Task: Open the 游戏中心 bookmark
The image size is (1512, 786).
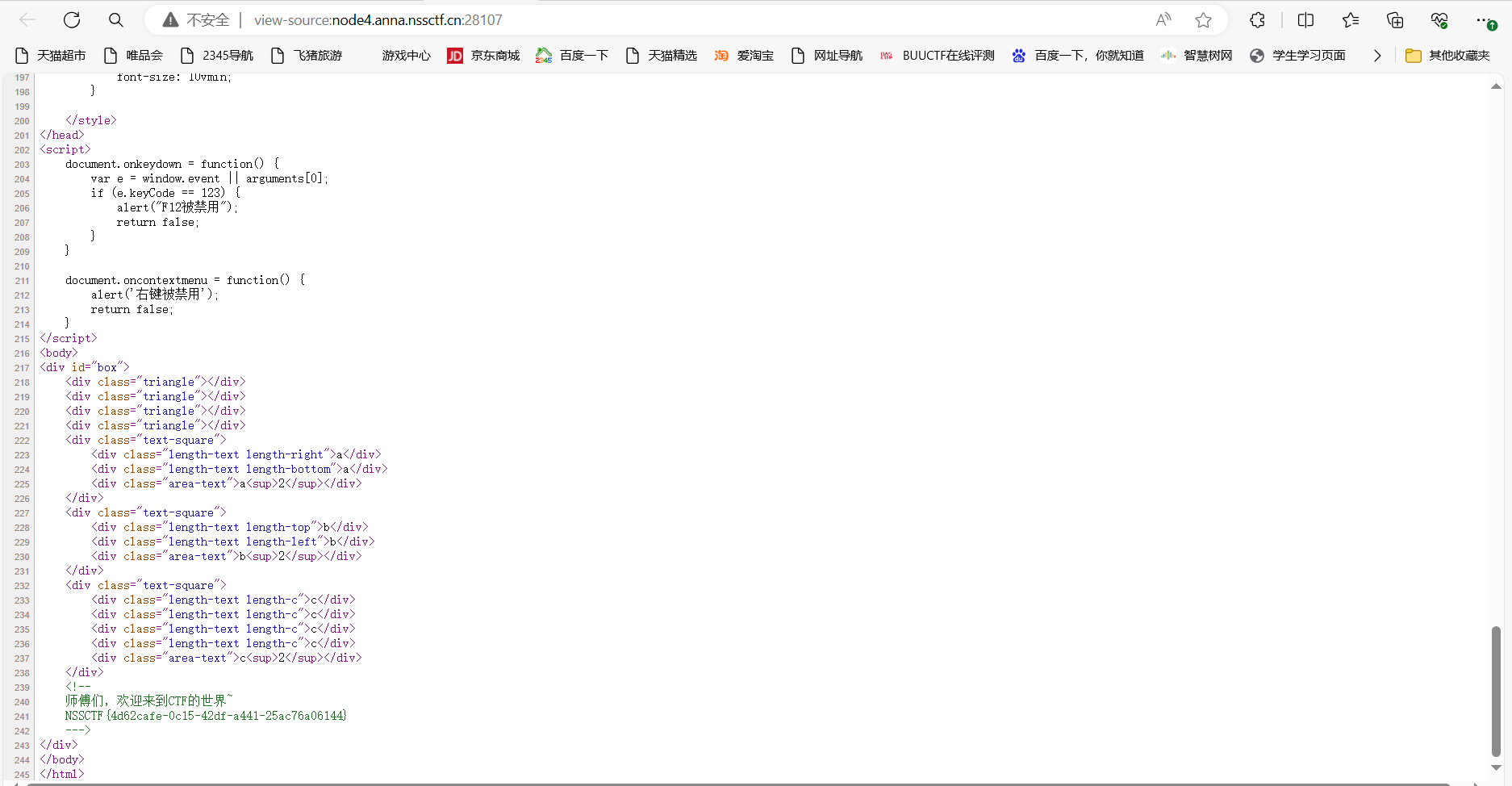Action: click(x=406, y=55)
